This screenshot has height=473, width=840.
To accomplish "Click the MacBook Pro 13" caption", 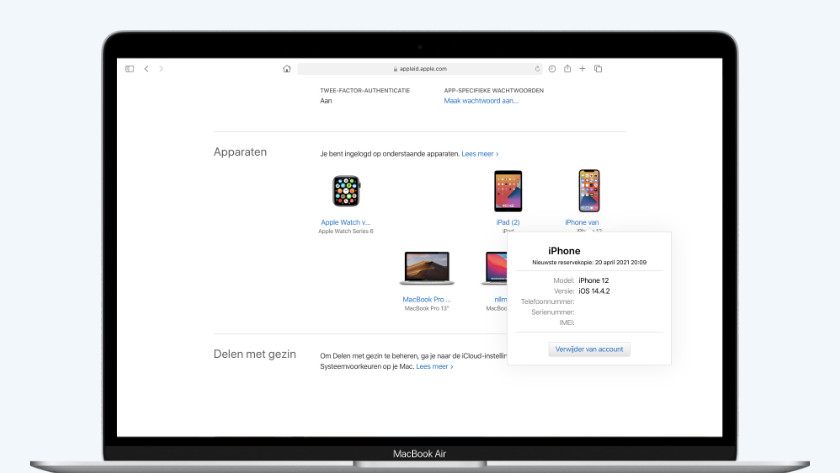I will pos(426,309).
